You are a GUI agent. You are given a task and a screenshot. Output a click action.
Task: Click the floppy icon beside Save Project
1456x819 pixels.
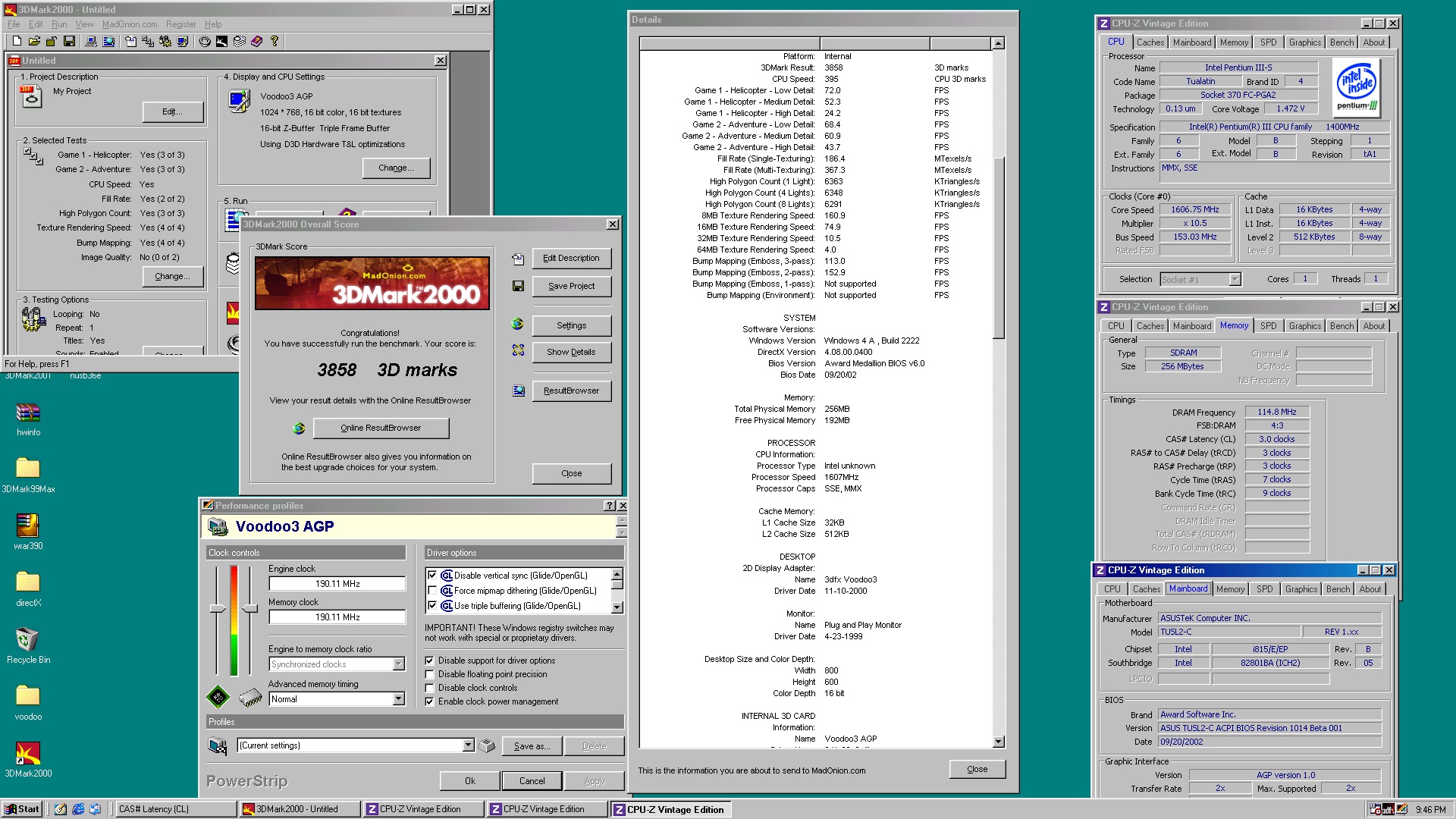point(518,286)
